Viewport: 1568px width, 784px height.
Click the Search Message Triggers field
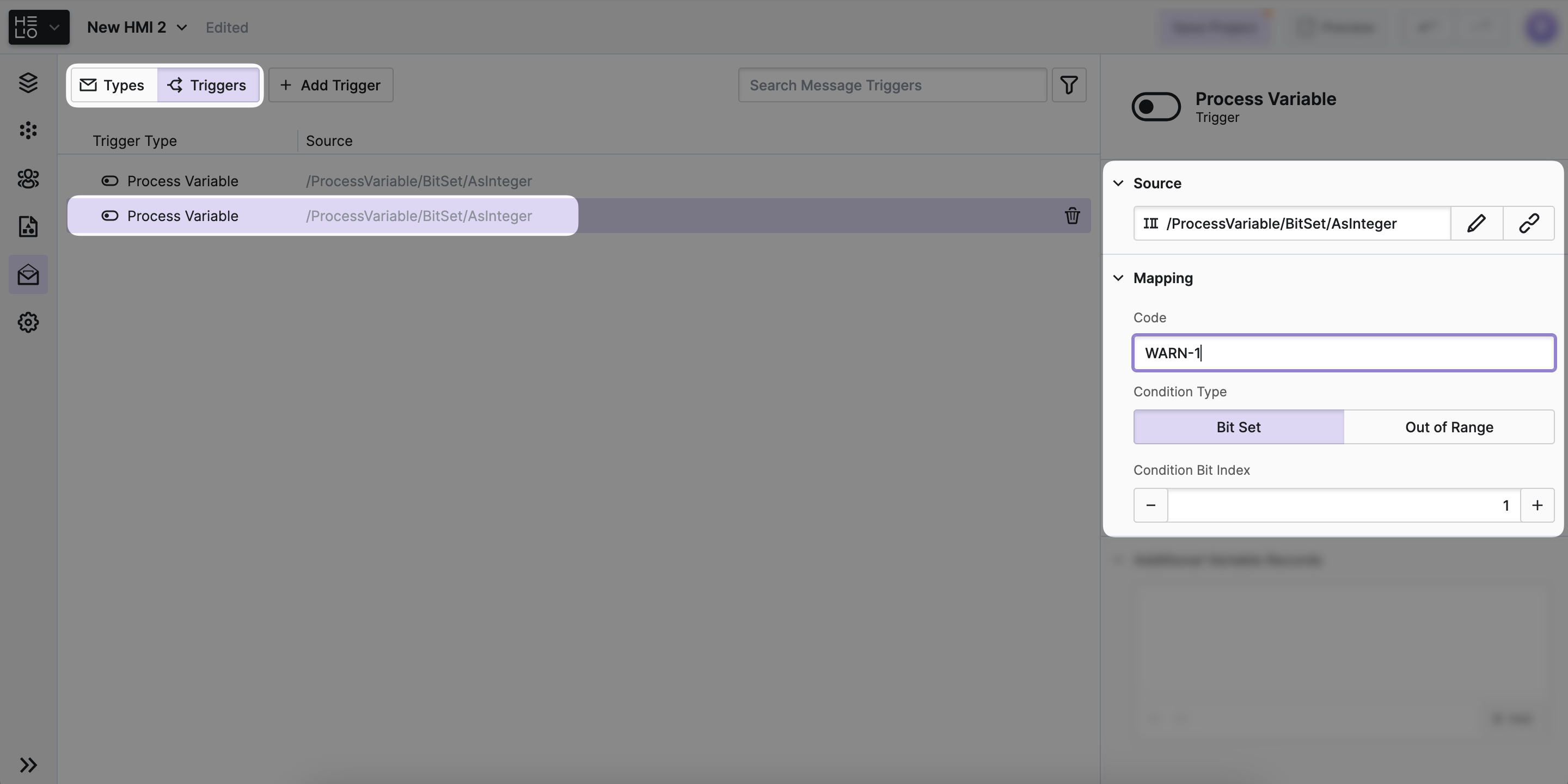[x=892, y=85]
